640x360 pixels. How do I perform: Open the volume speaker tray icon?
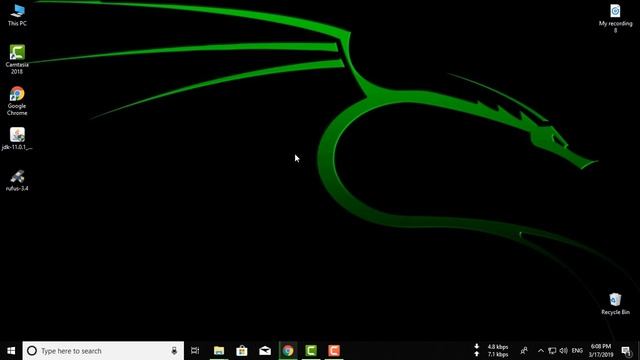(564, 351)
